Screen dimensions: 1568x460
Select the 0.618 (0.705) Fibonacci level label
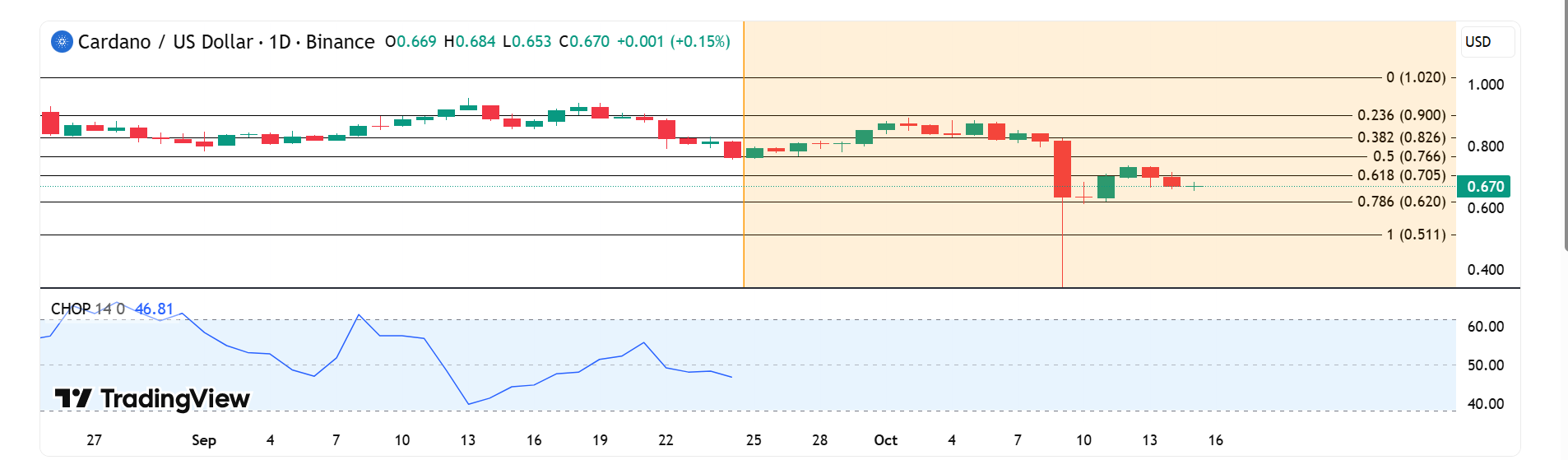(x=1401, y=175)
